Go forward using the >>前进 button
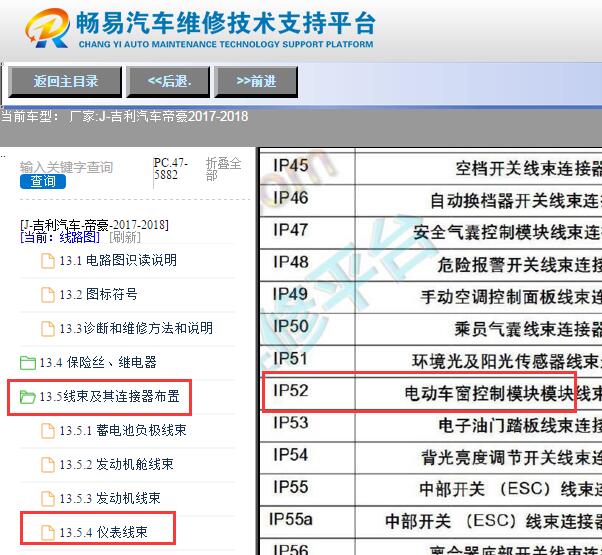 pyautogui.click(x=256, y=81)
